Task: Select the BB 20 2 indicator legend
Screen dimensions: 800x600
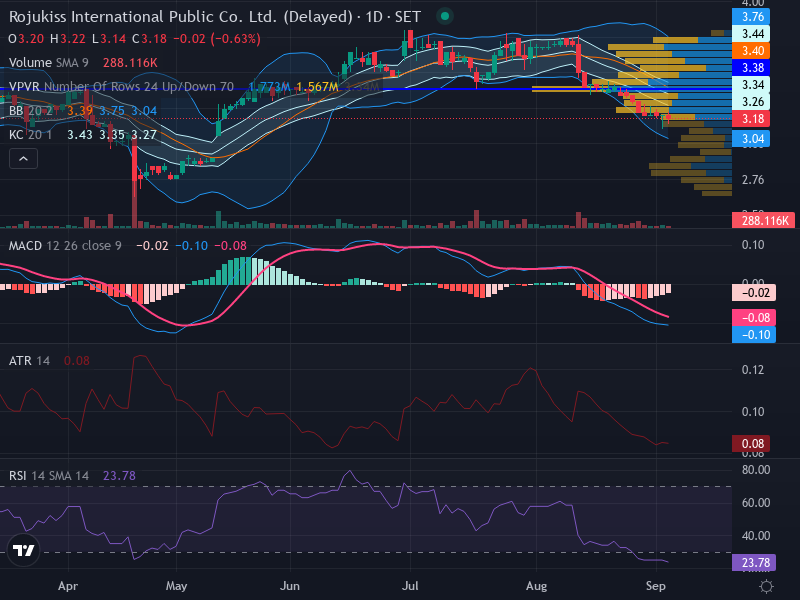Action: [31, 111]
